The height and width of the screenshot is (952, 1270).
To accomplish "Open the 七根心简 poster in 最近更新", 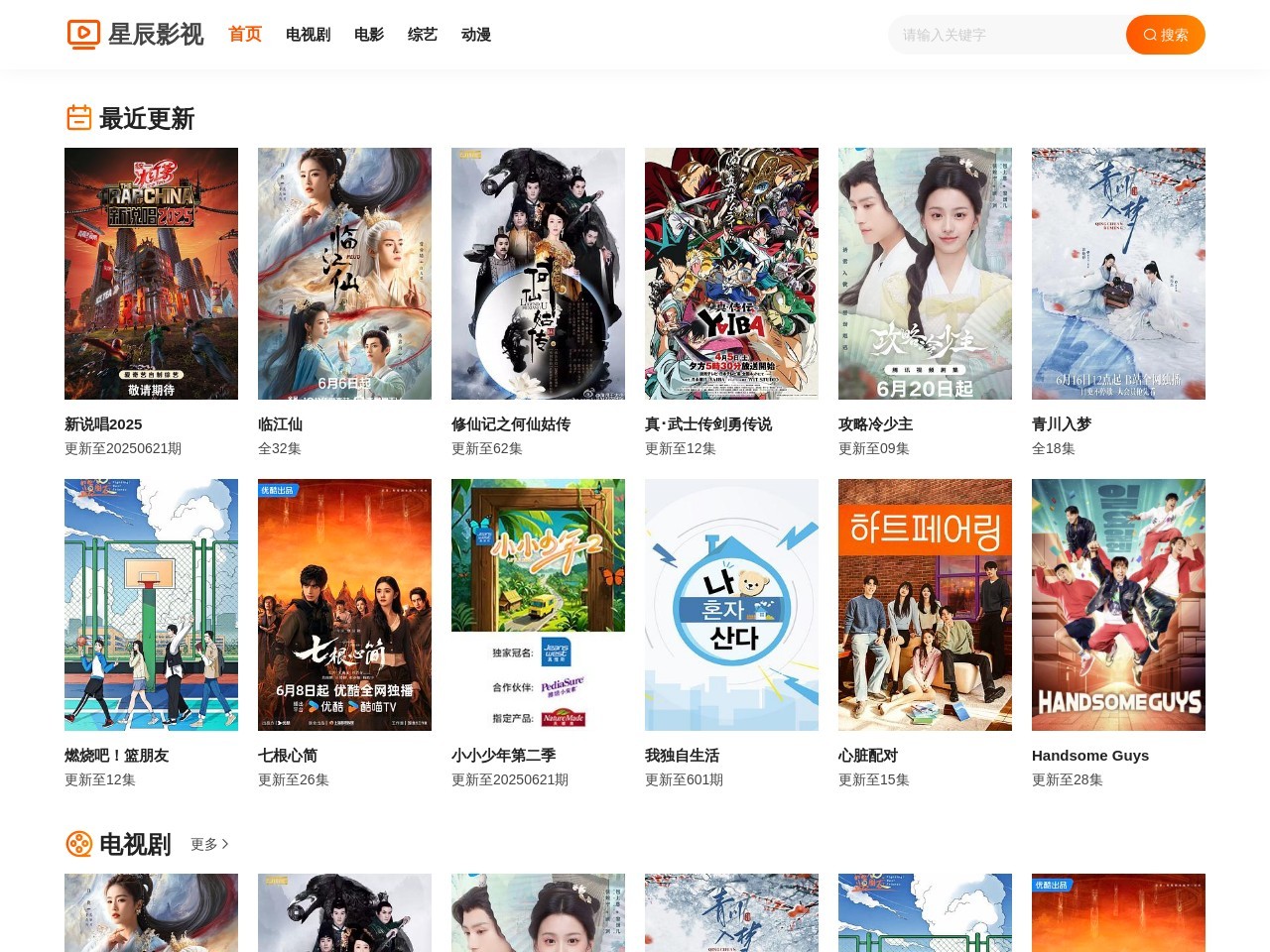I will [x=344, y=605].
